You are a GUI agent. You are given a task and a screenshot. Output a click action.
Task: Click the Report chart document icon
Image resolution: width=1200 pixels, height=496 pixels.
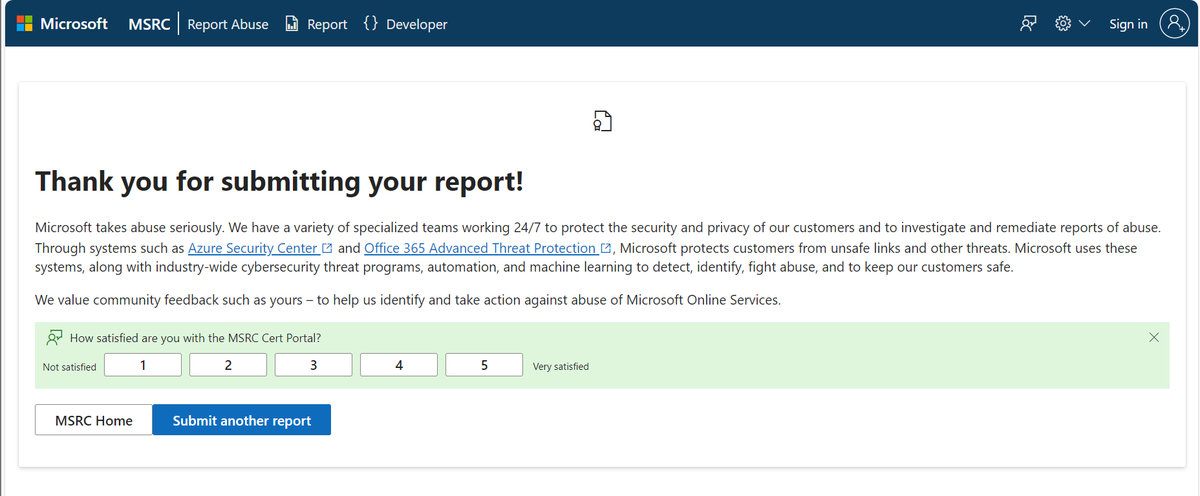(292, 24)
